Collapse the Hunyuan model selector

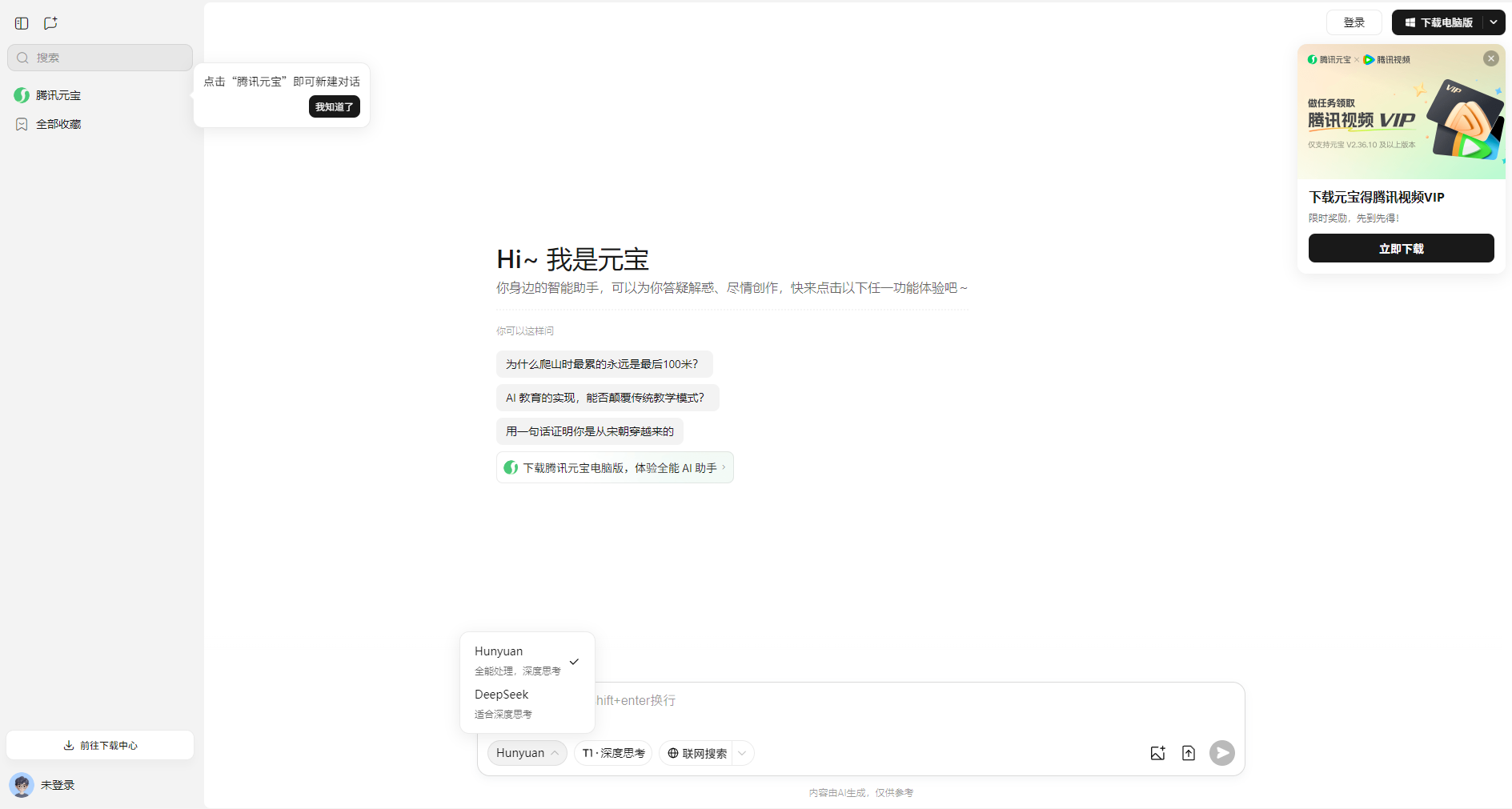coord(527,753)
